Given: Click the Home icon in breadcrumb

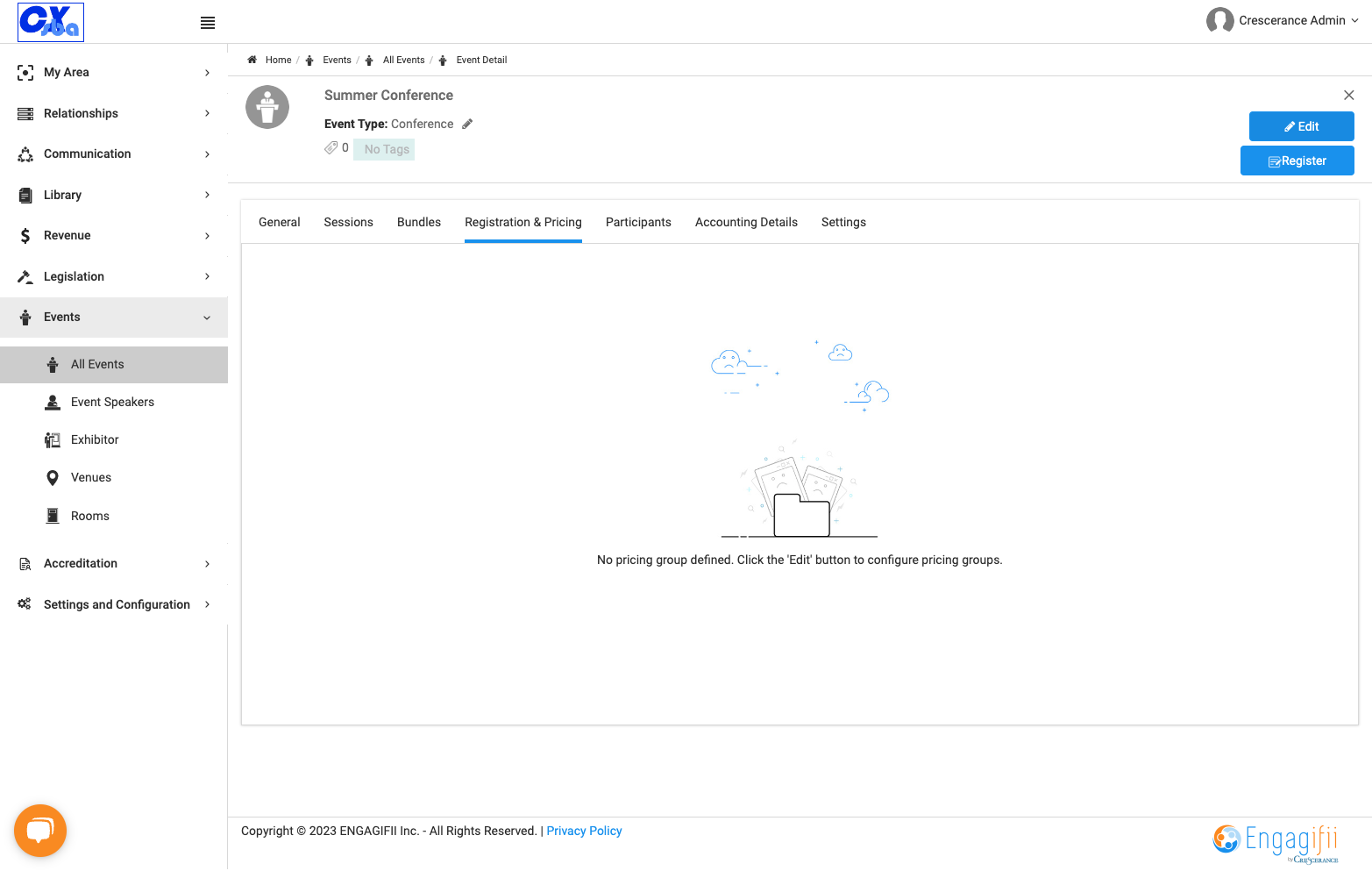Looking at the screenshot, I should [x=252, y=60].
